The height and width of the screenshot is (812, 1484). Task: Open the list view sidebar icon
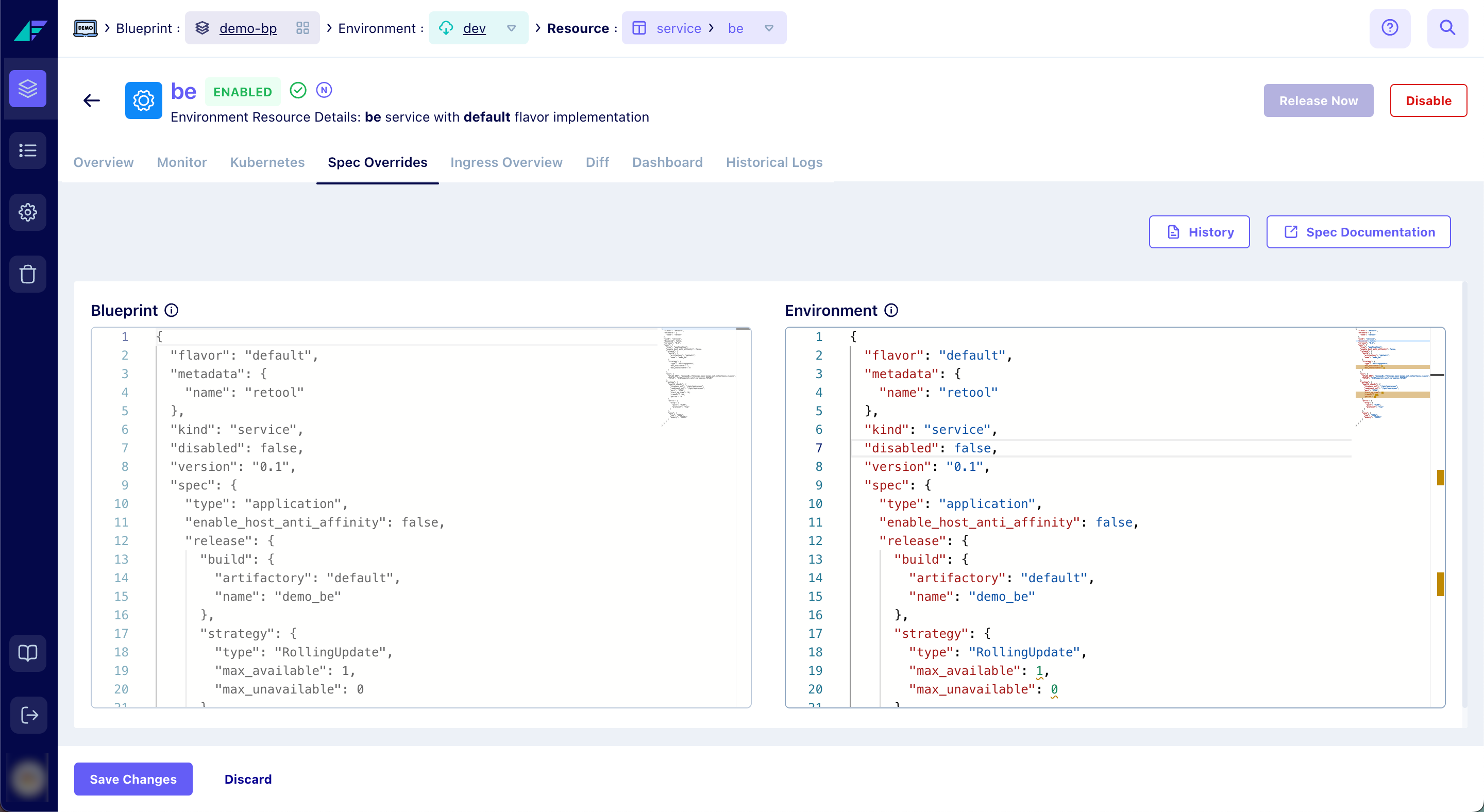pyautogui.click(x=28, y=150)
